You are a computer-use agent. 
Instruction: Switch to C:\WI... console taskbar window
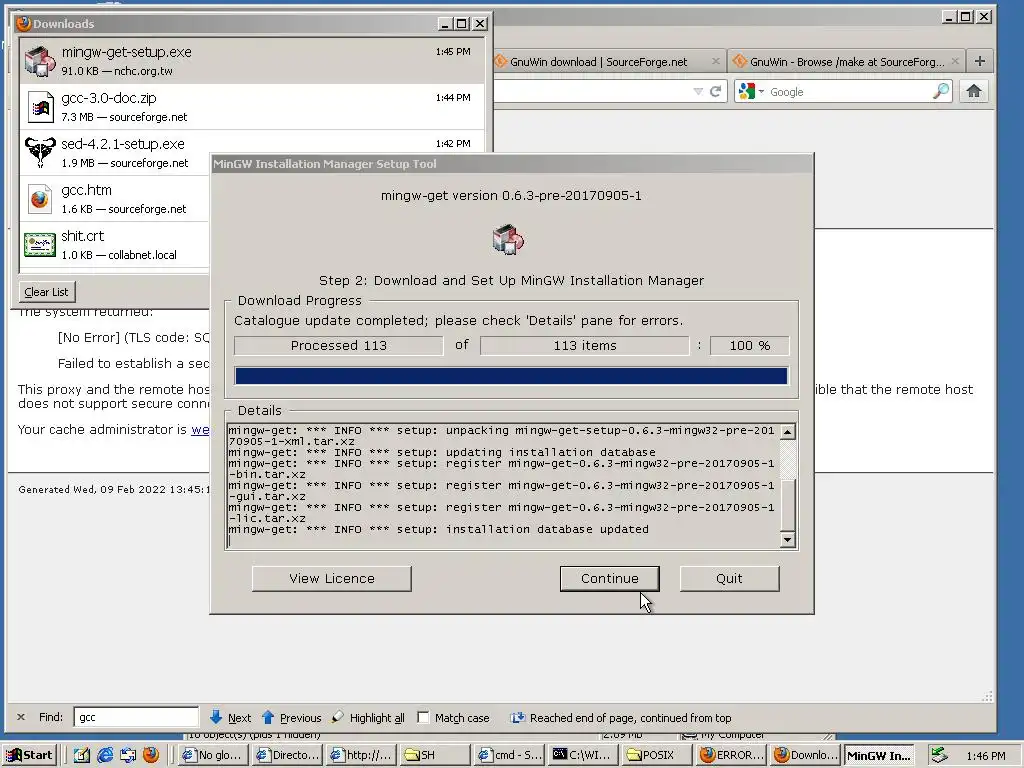(583, 755)
